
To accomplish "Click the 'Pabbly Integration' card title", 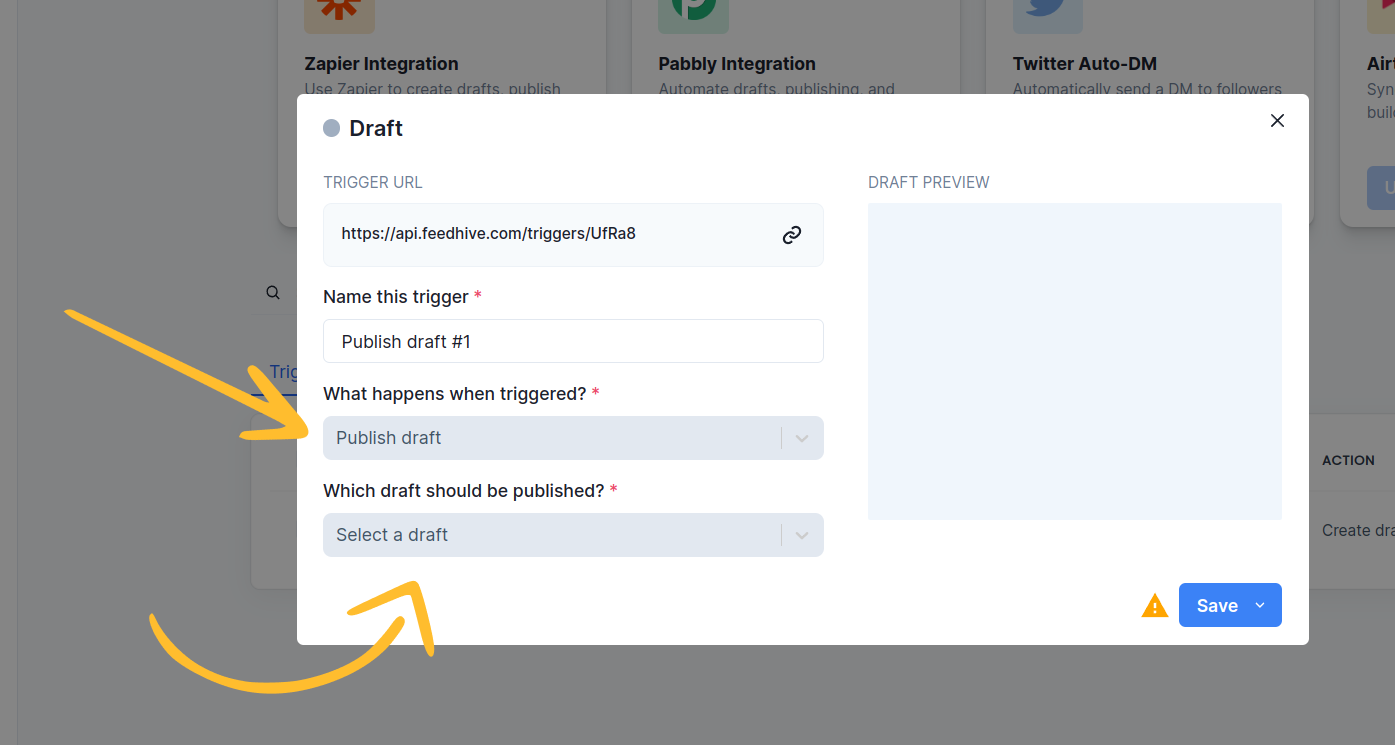I will pos(737,64).
